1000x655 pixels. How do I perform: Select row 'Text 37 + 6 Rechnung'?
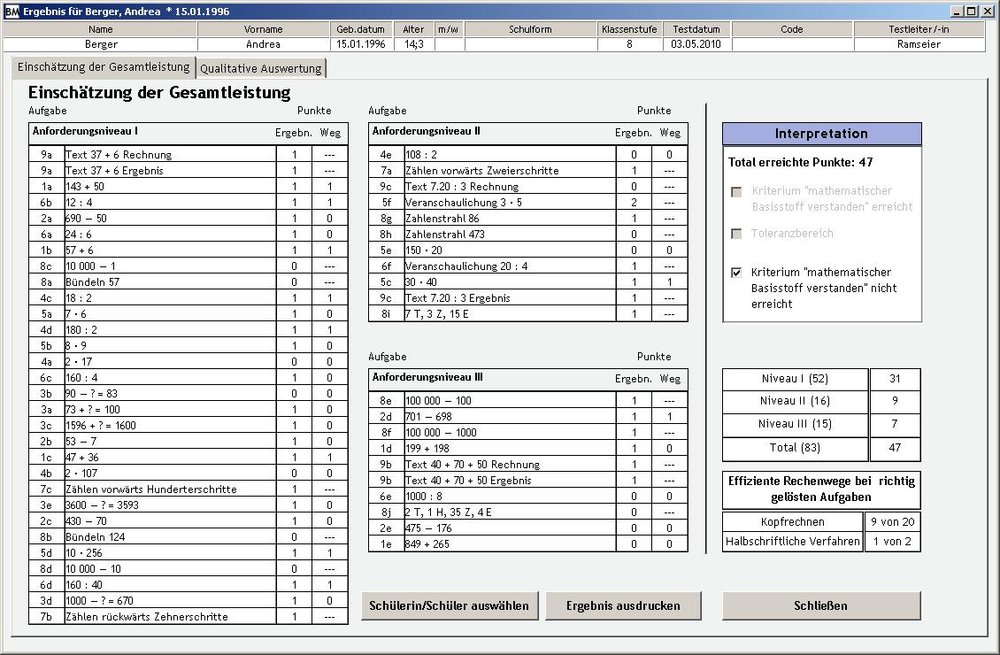click(188, 154)
